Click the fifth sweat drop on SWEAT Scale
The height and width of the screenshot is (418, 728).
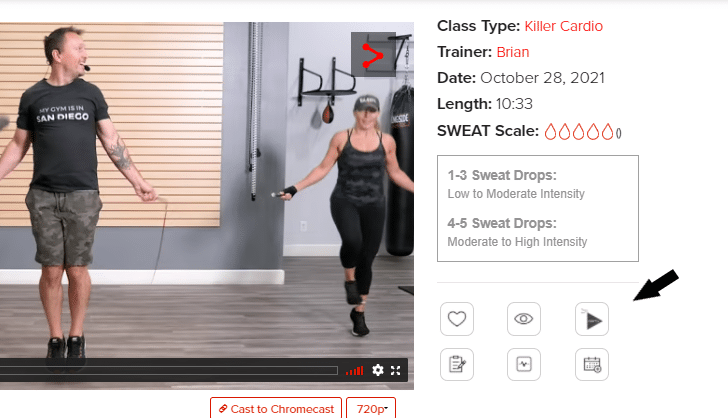point(607,132)
